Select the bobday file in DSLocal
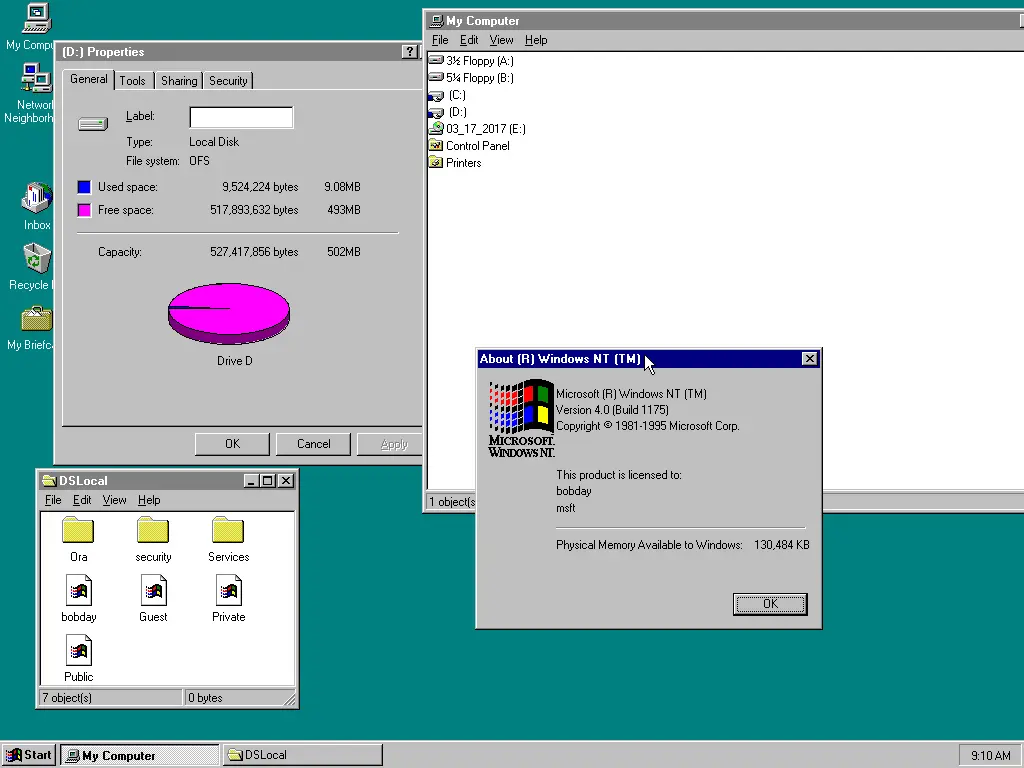1024x768 pixels. click(x=78, y=598)
